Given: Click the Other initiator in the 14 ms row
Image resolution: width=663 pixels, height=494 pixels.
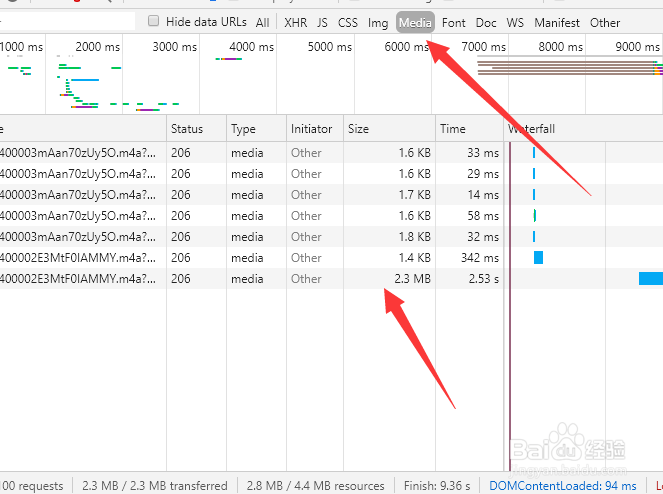Looking at the screenshot, I should click(306, 195).
